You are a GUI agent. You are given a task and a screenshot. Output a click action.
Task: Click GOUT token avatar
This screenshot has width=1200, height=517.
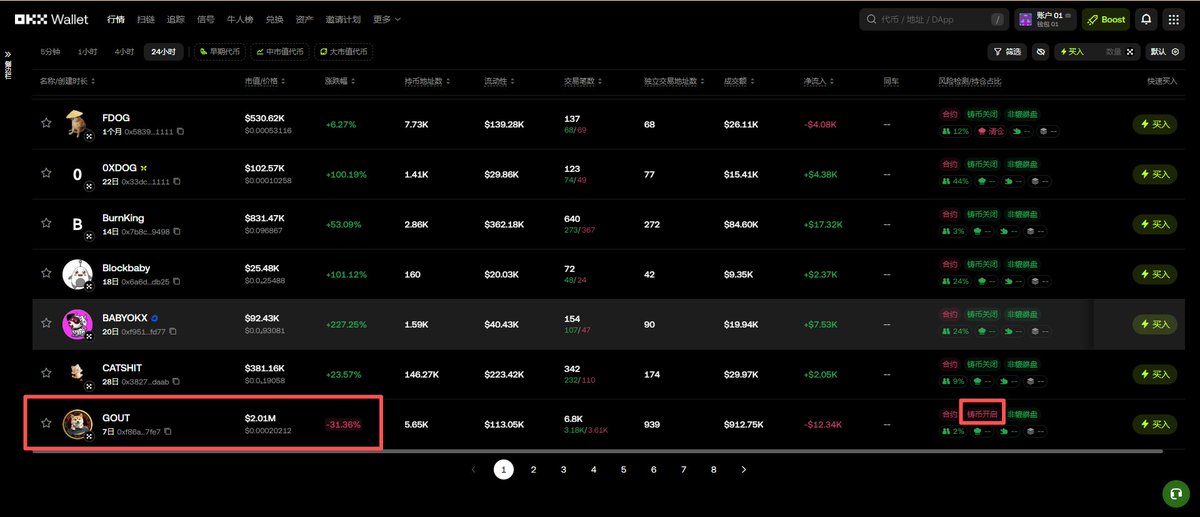tap(77, 423)
